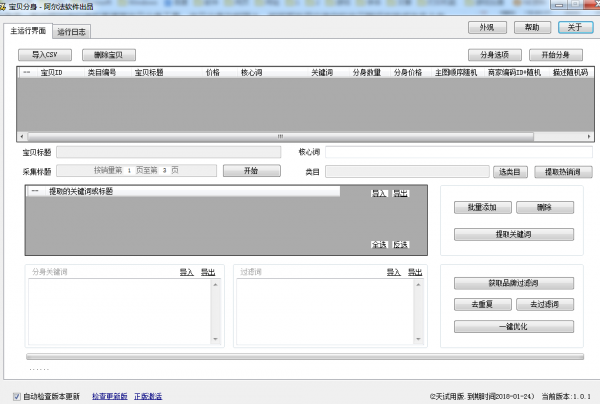Open the 检查更新版 link
Image resolution: width=600 pixels, height=404 pixels.
pos(109,396)
